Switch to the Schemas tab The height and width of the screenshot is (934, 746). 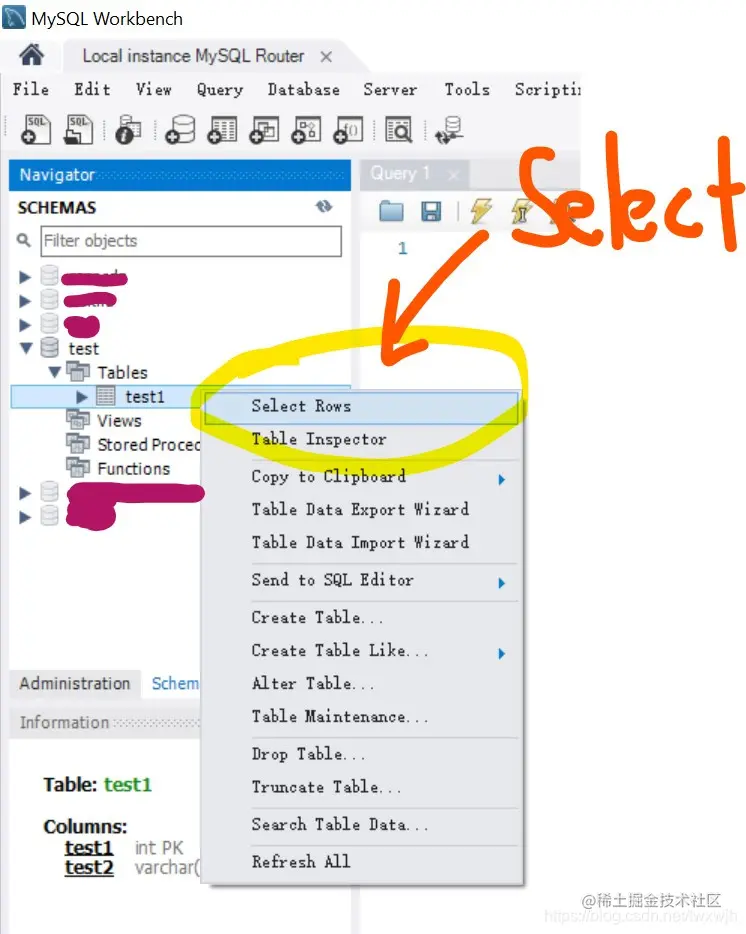tap(175, 683)
